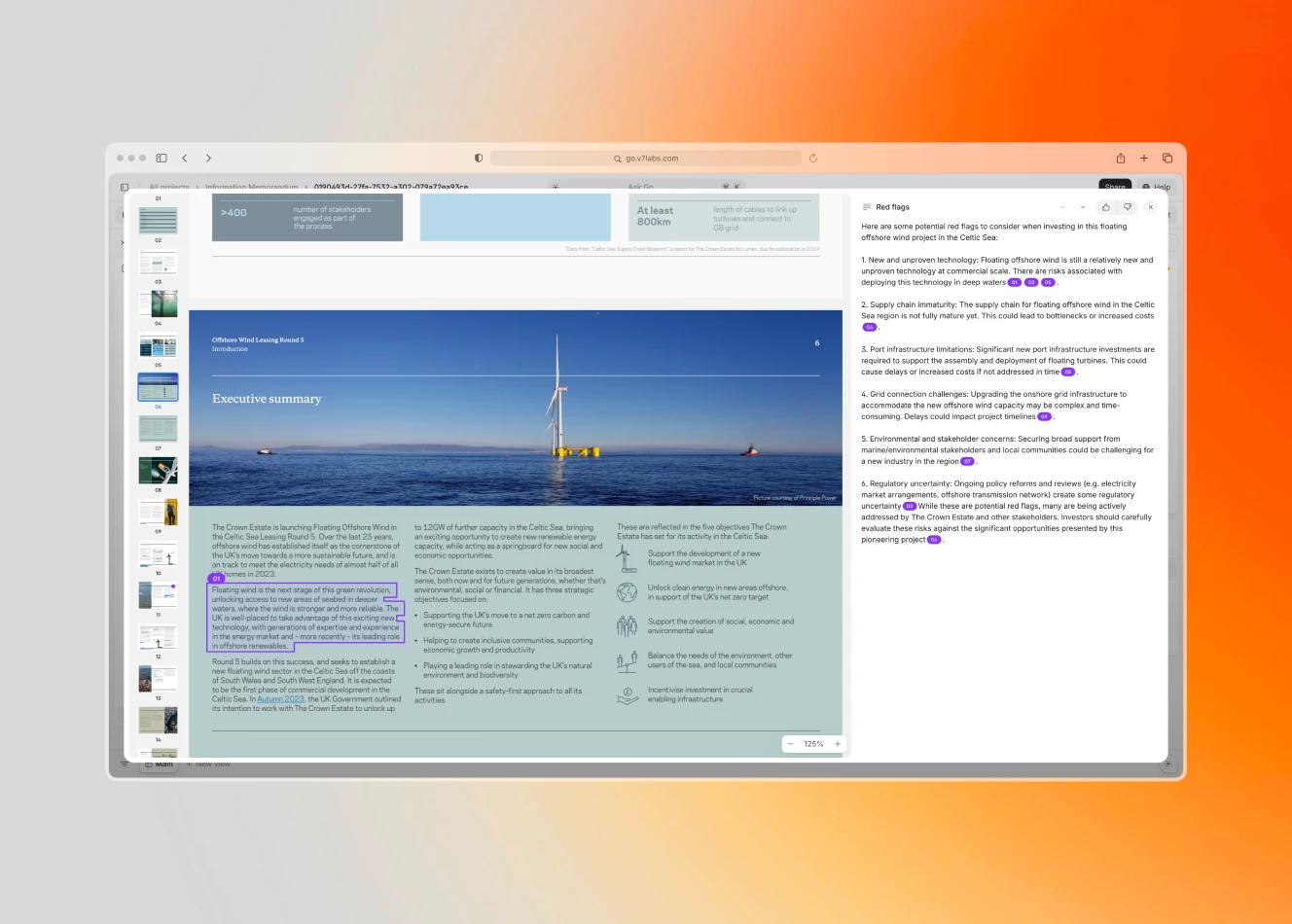
Task: Go to next answer with down chevron
Action: click(x=1083, y=207)
